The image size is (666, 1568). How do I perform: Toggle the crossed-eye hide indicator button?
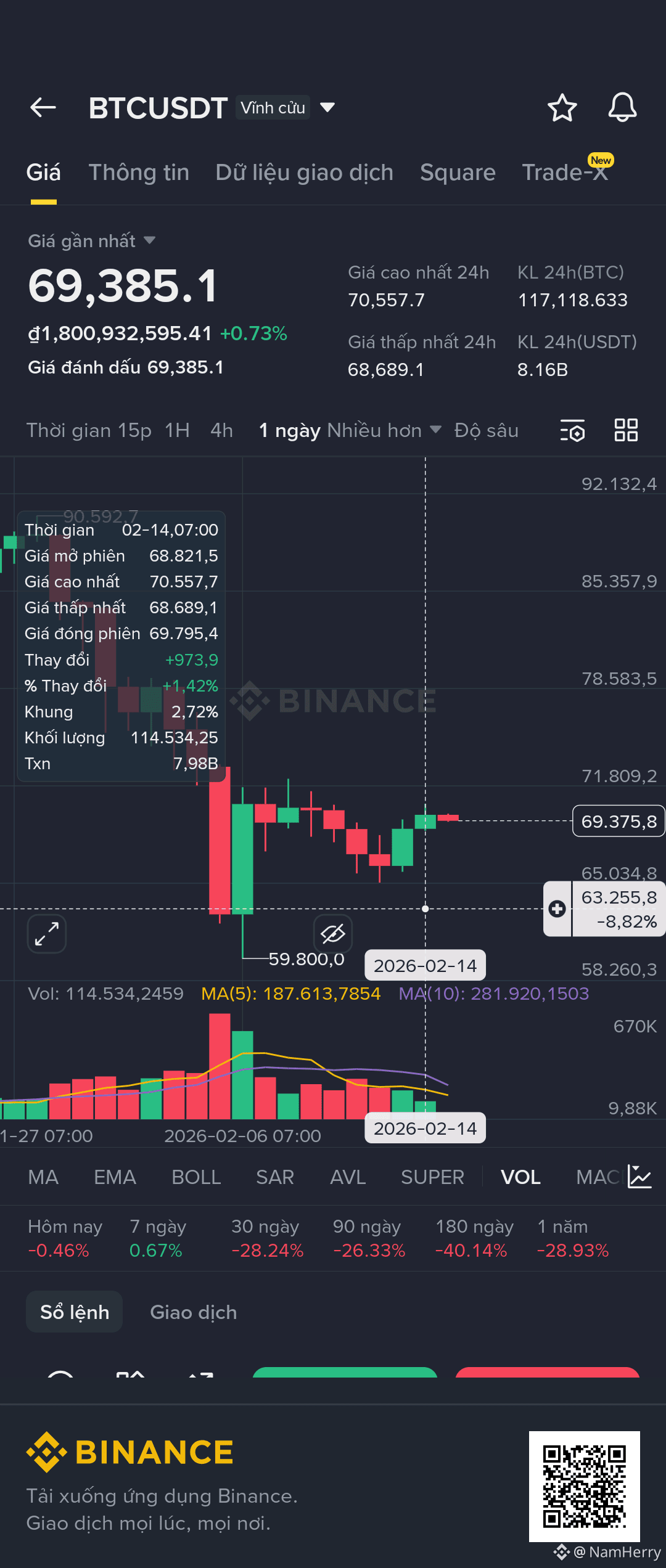coord(333,933)
